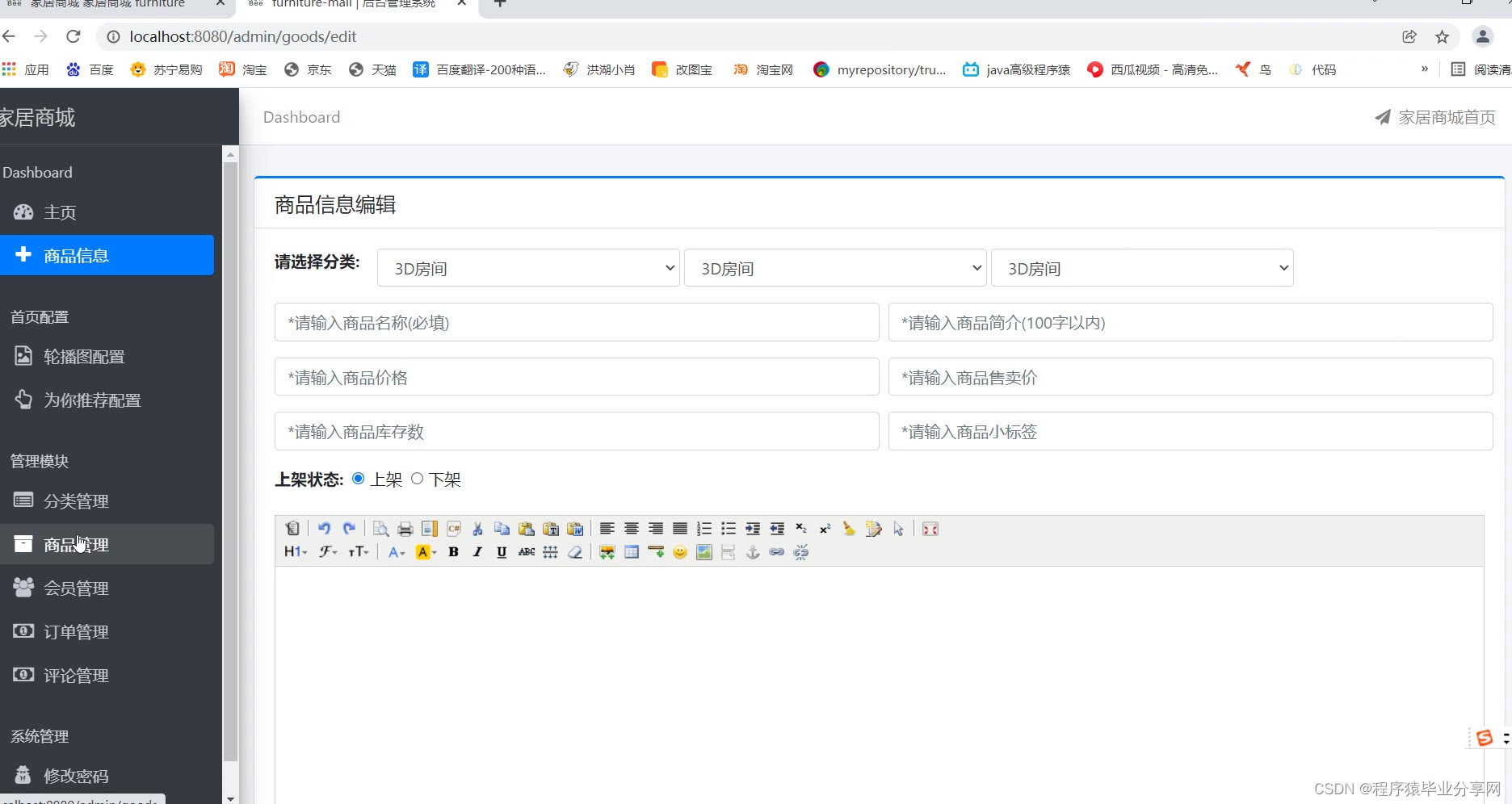Image resolution: width=1512 pixels, height=804 pixels.
Task: Remove formatting with the eraser icon
Action: click(x=575, y=552)
